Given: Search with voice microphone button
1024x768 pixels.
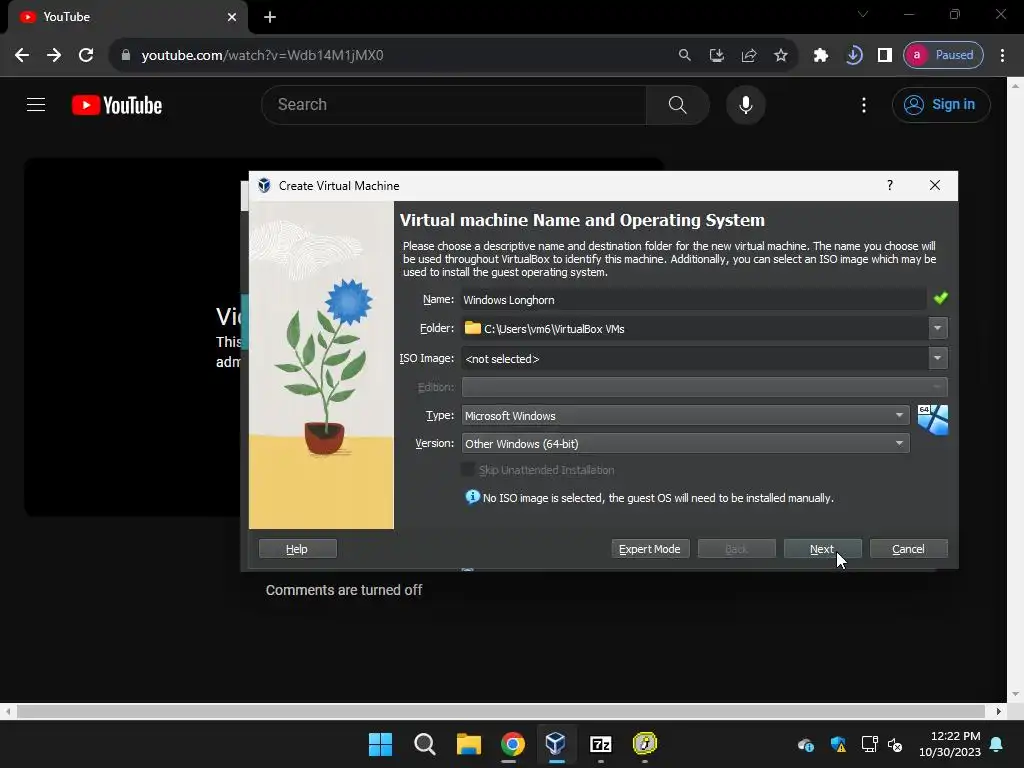Looking at the screenshot, I should pos(745,104).
